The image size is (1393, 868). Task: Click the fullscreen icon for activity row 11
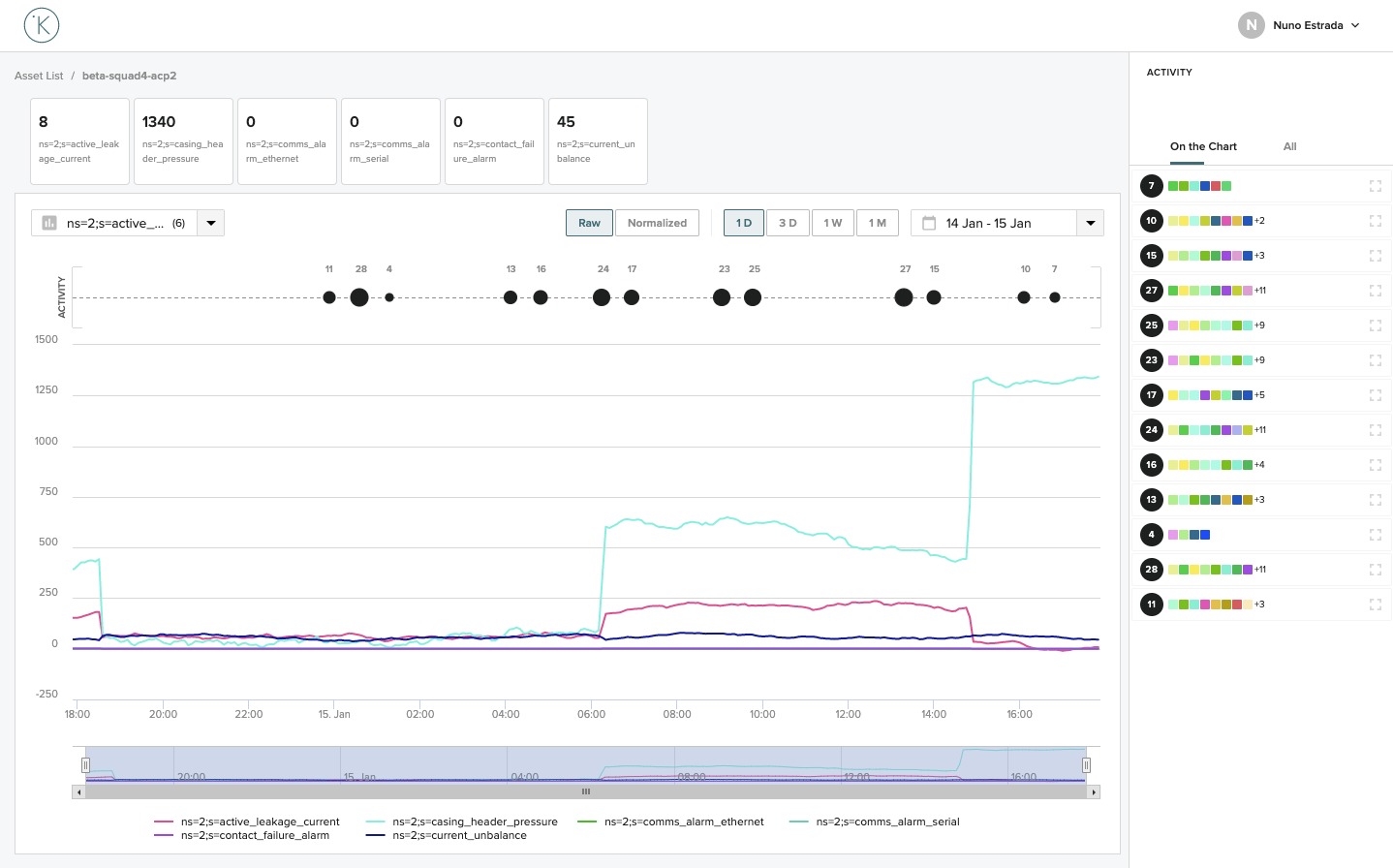pyautogui.click(x=1375, y=604)
